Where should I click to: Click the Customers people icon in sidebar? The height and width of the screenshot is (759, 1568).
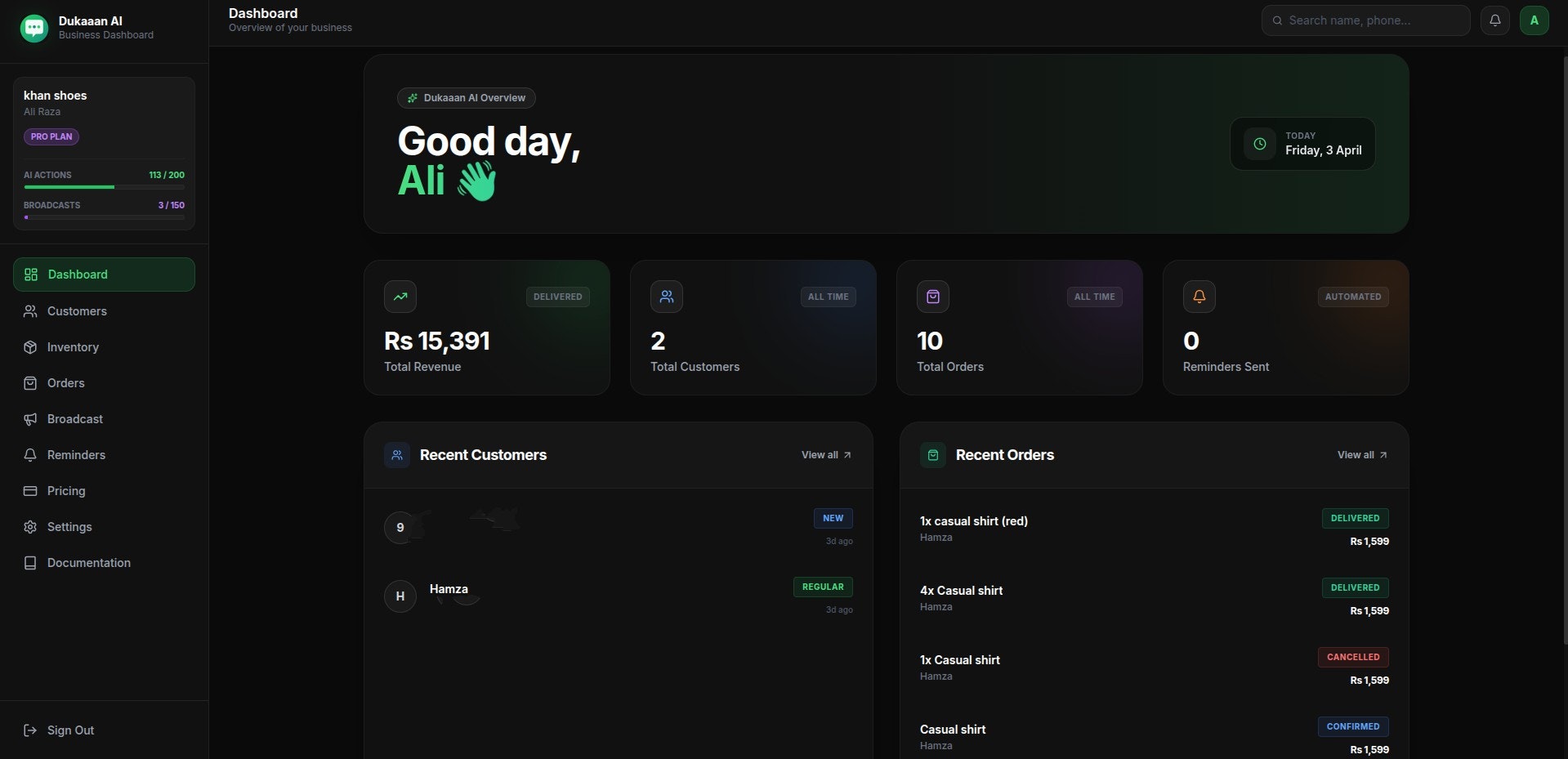(30, 311)
